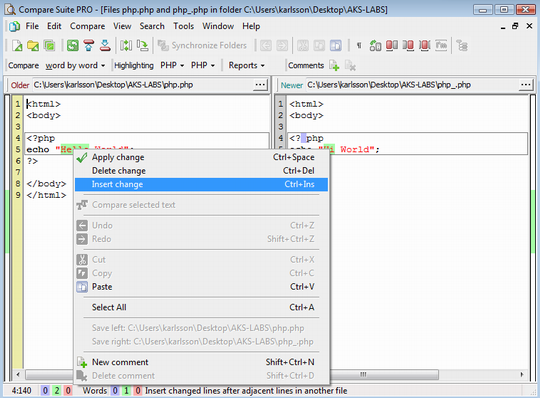The width and height of the screenshot is (540, 398).
Task: Choose New comment in context menu
Action: coord(201,362)
